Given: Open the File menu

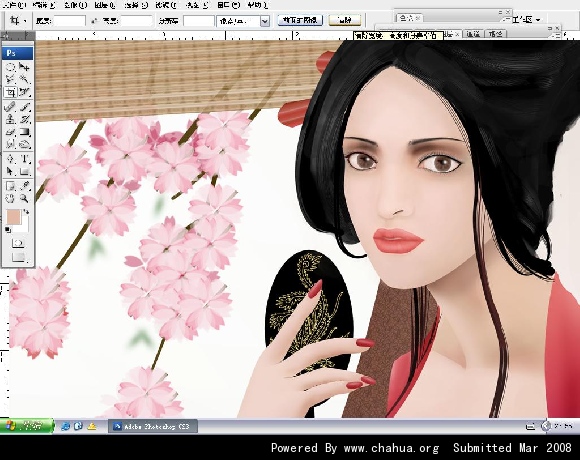Looking at the screenshot, I should click(15, 5).
